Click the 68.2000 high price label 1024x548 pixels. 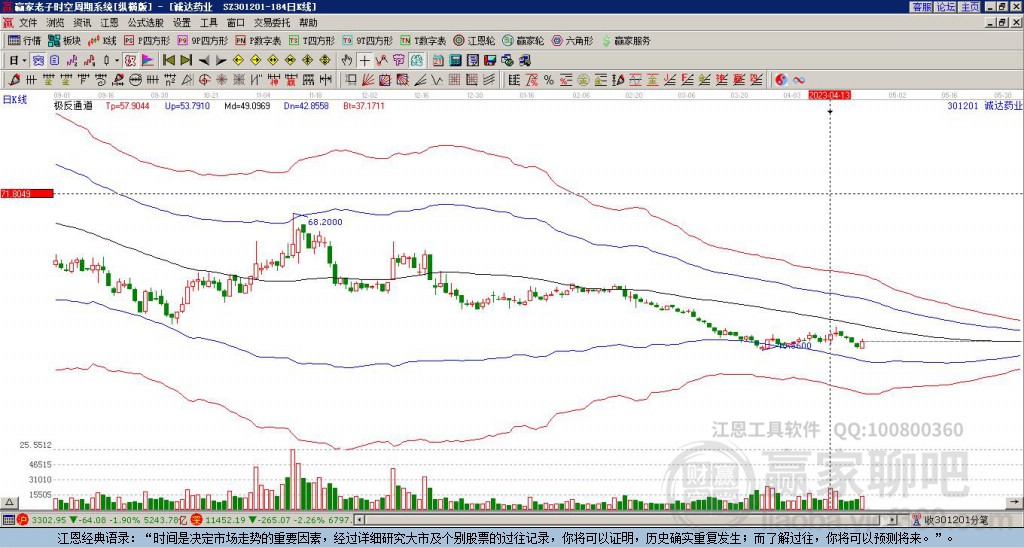[x=325, y=222]
